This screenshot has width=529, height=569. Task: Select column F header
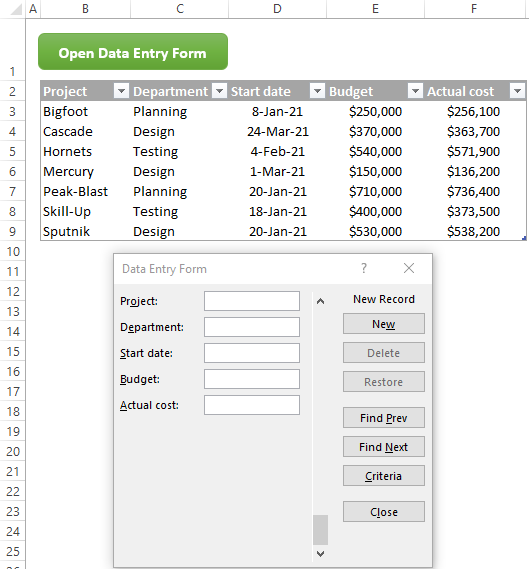tap(474, 9)
